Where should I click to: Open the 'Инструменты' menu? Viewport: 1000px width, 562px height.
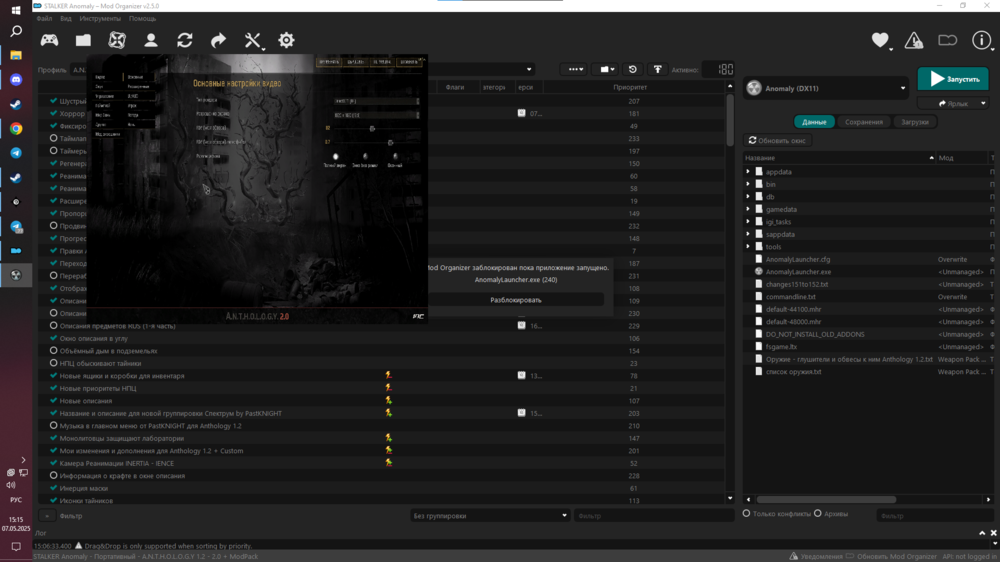100,19
